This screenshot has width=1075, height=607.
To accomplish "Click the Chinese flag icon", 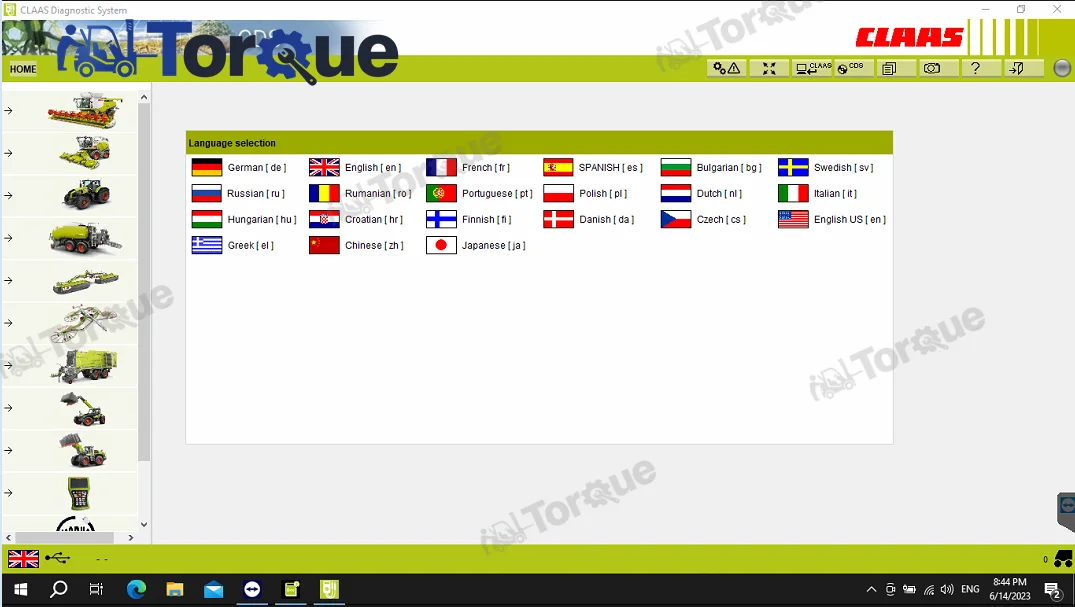I will point(324,246).
